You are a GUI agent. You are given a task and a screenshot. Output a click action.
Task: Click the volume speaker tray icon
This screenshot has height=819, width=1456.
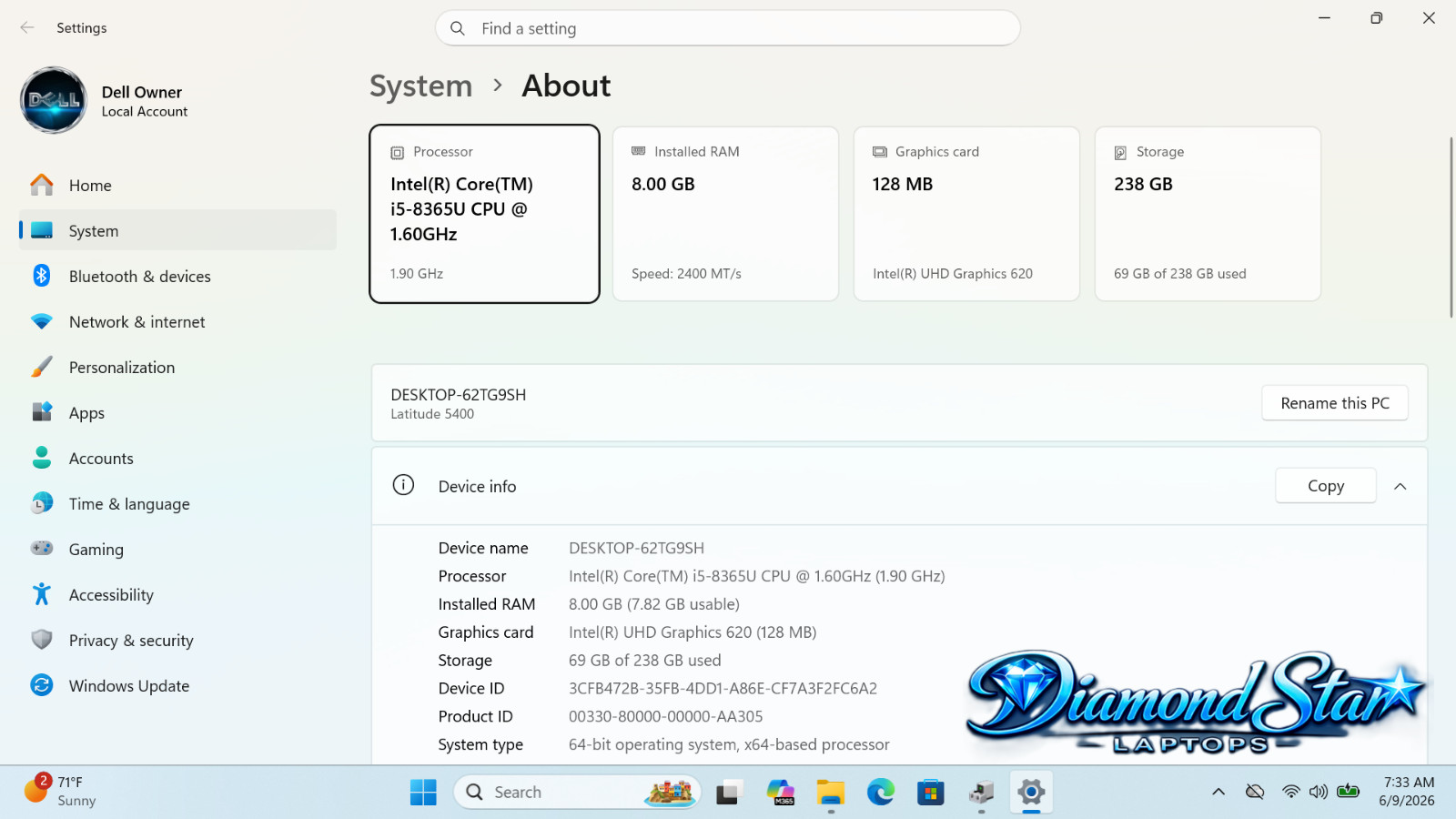(1318, 792)
